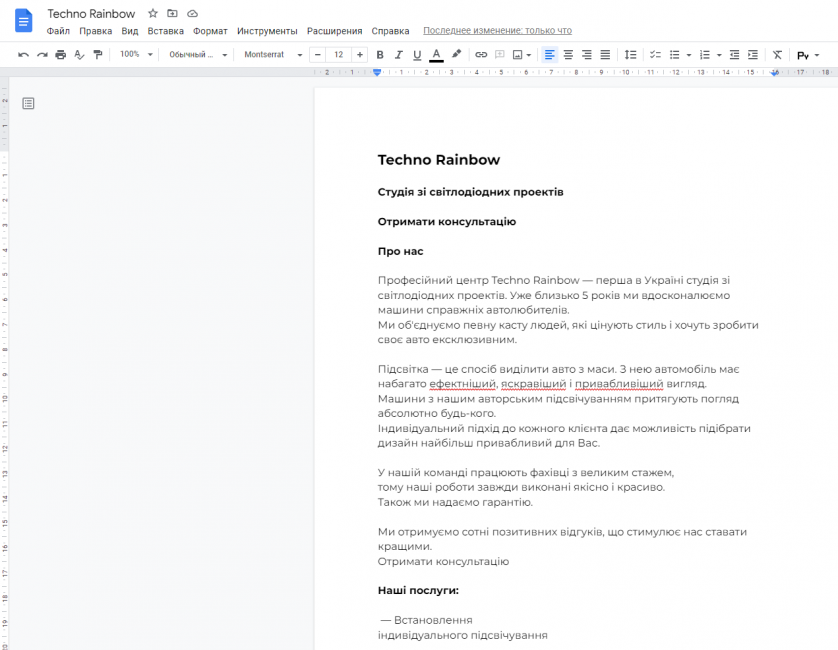Expand the insert image dropdown arrow
Image resolution: width=838 pixels, height=650 pixels.
(x=529, y=55)
